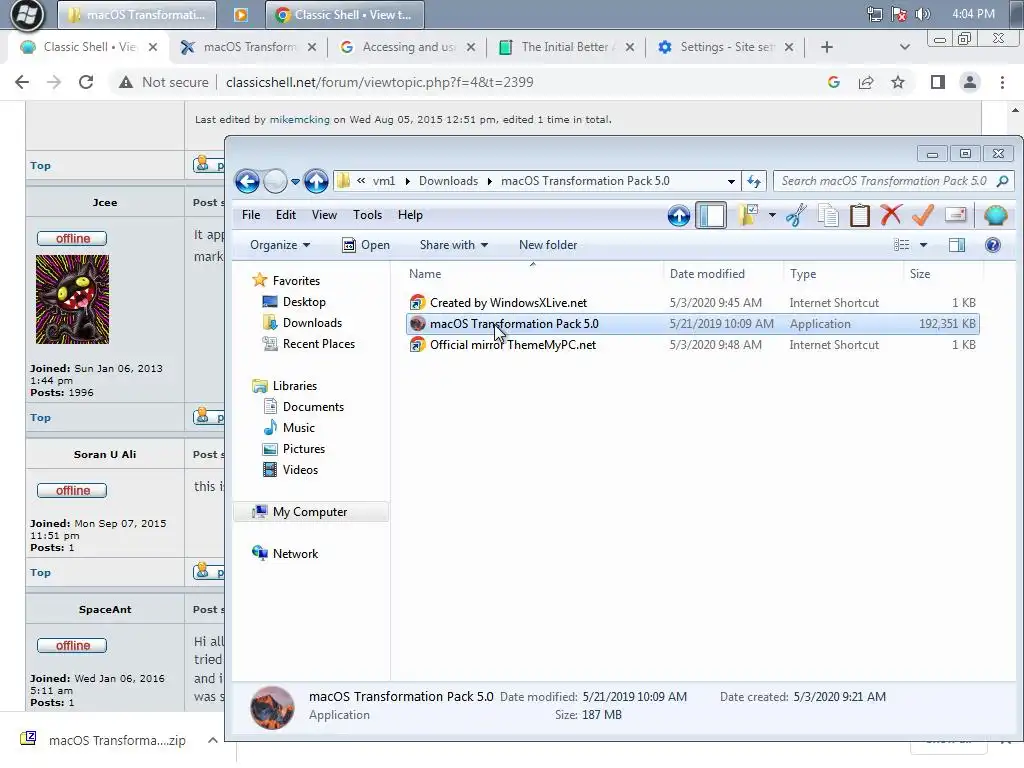Screen dimensions: 1024x768
Task: Expand Chrome tab search chevron
Action: (904, 47)
